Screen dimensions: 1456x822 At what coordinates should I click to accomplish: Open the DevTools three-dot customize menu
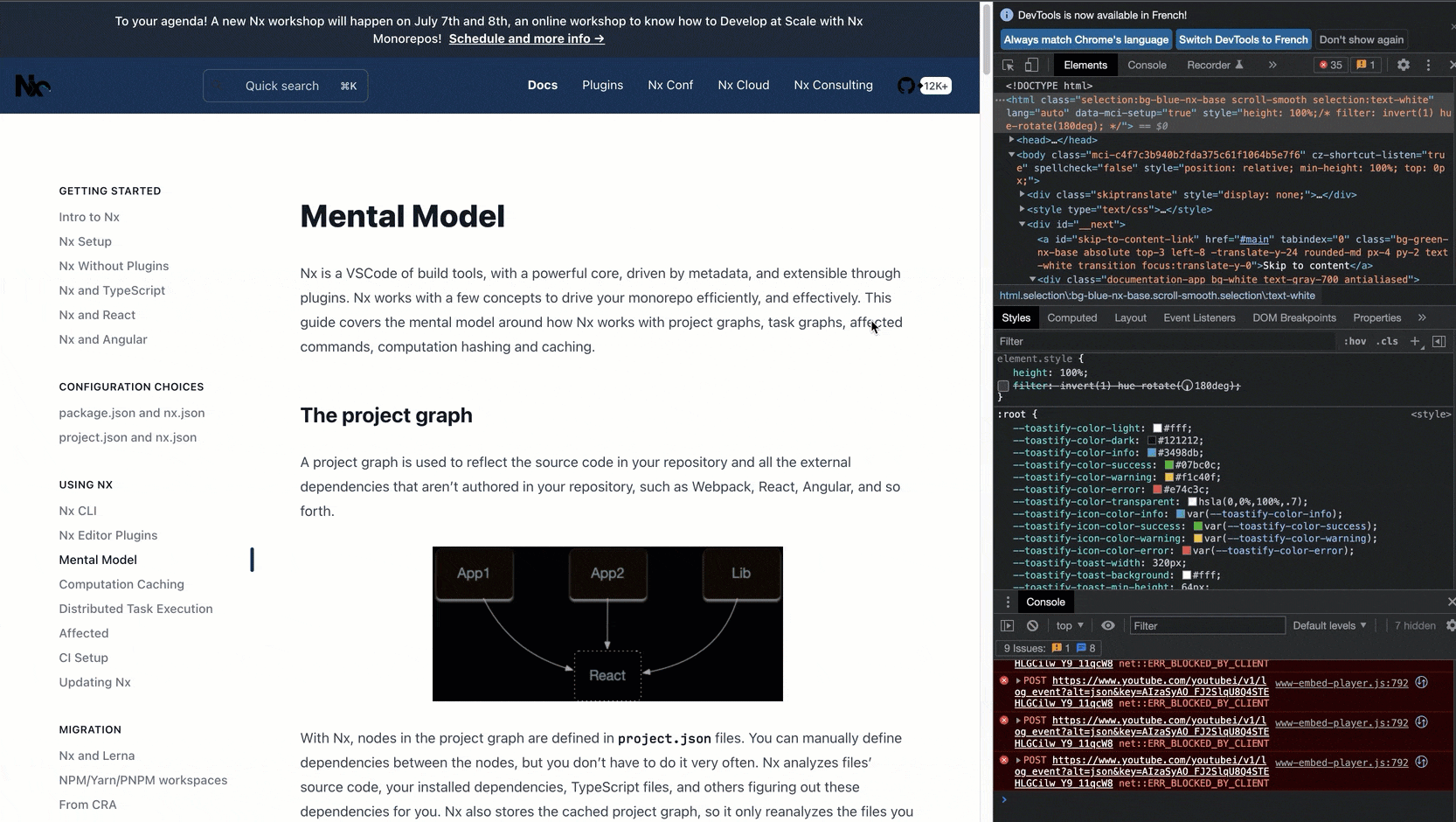point(1428,66)
